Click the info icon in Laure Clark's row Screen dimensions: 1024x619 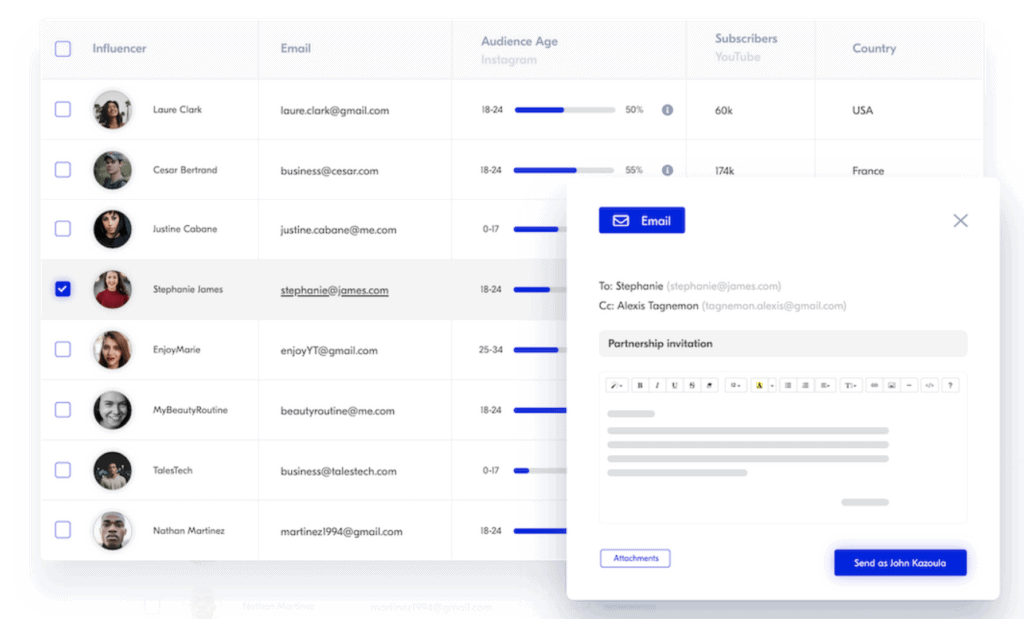[x=667, y=110]
